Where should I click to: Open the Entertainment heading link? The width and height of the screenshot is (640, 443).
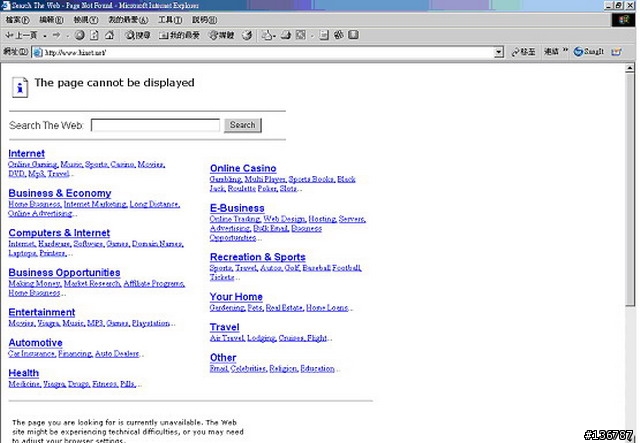click(42, 312)
